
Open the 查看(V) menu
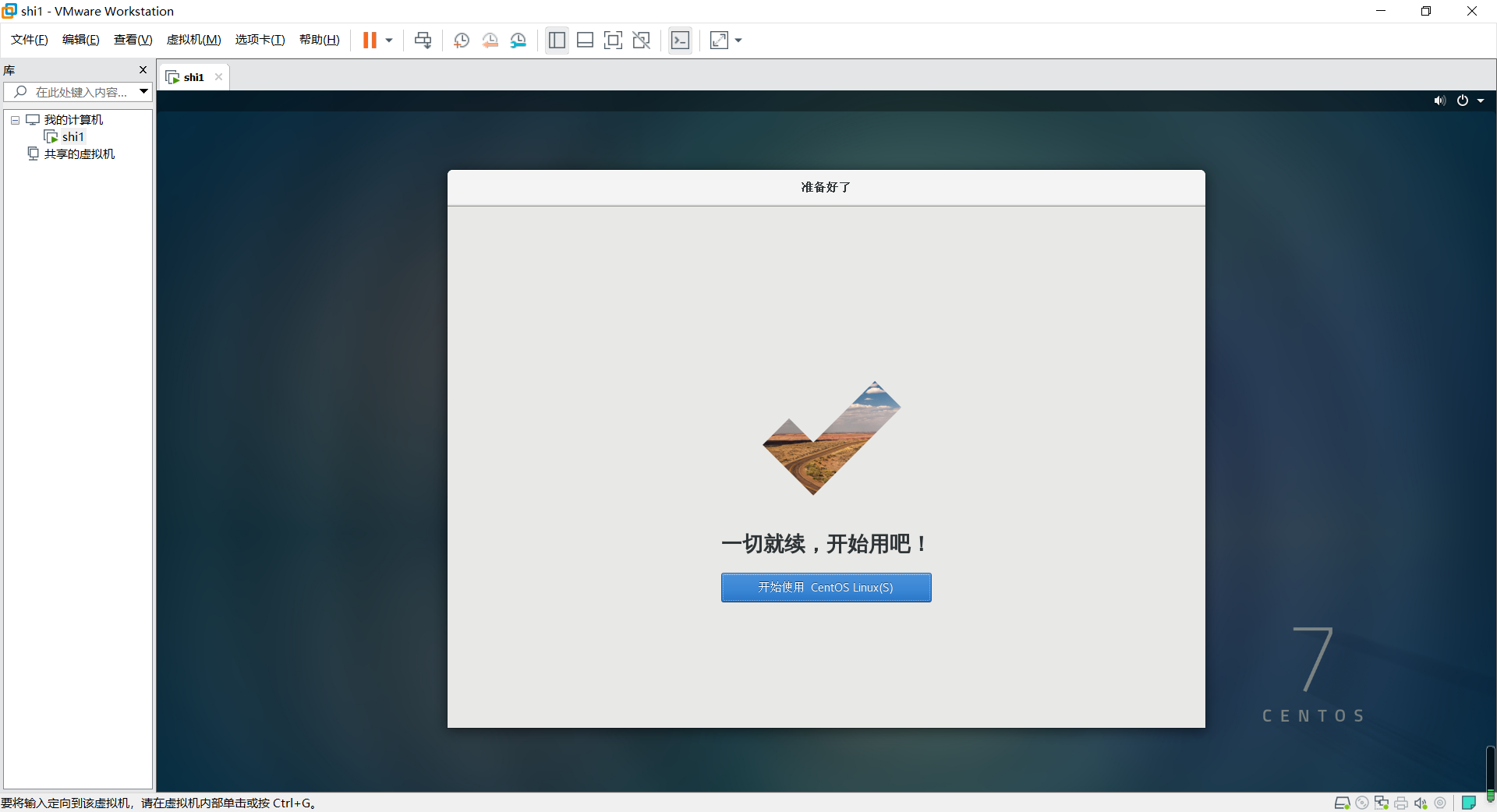133,40
